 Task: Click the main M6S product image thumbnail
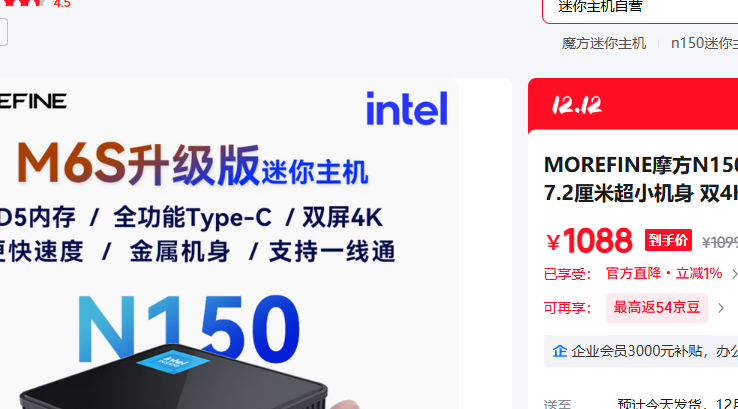coord(229,244)
